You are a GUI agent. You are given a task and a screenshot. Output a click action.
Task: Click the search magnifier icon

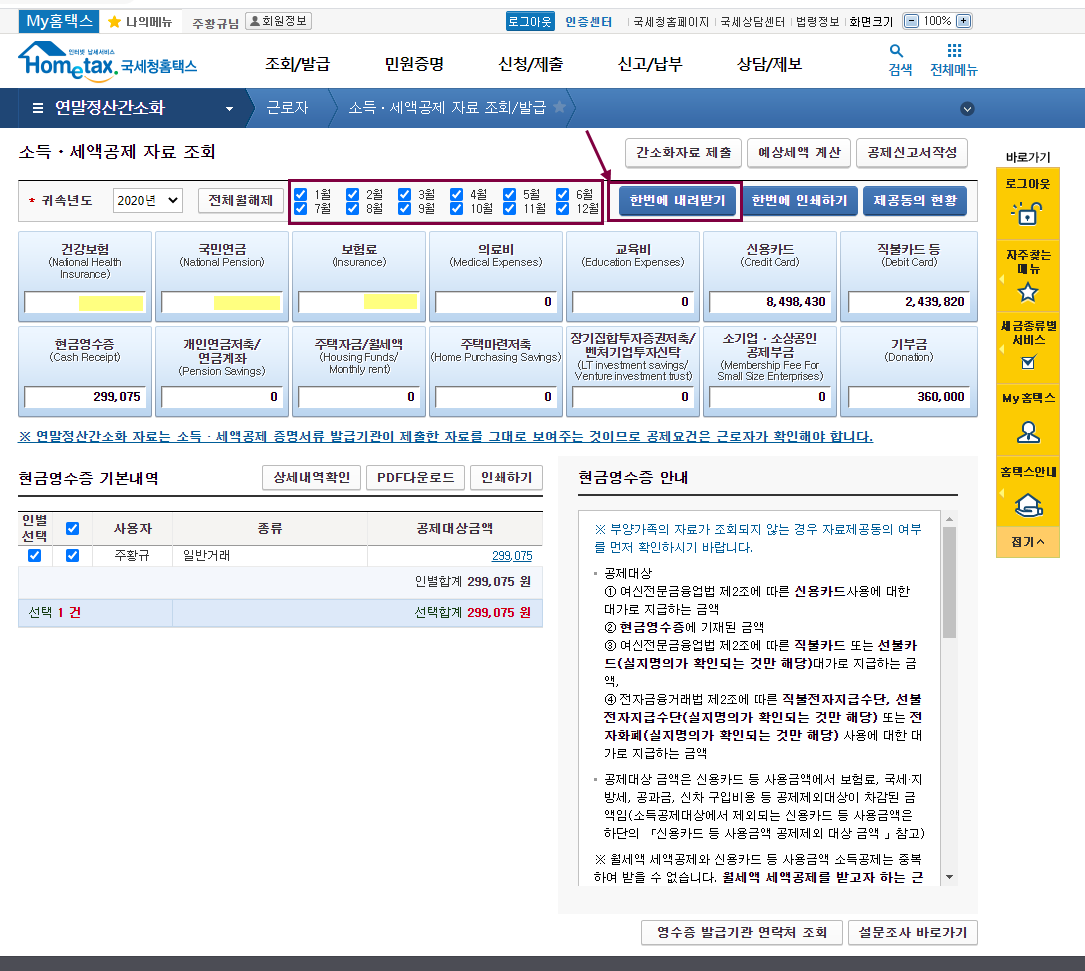tap(896, 51)
